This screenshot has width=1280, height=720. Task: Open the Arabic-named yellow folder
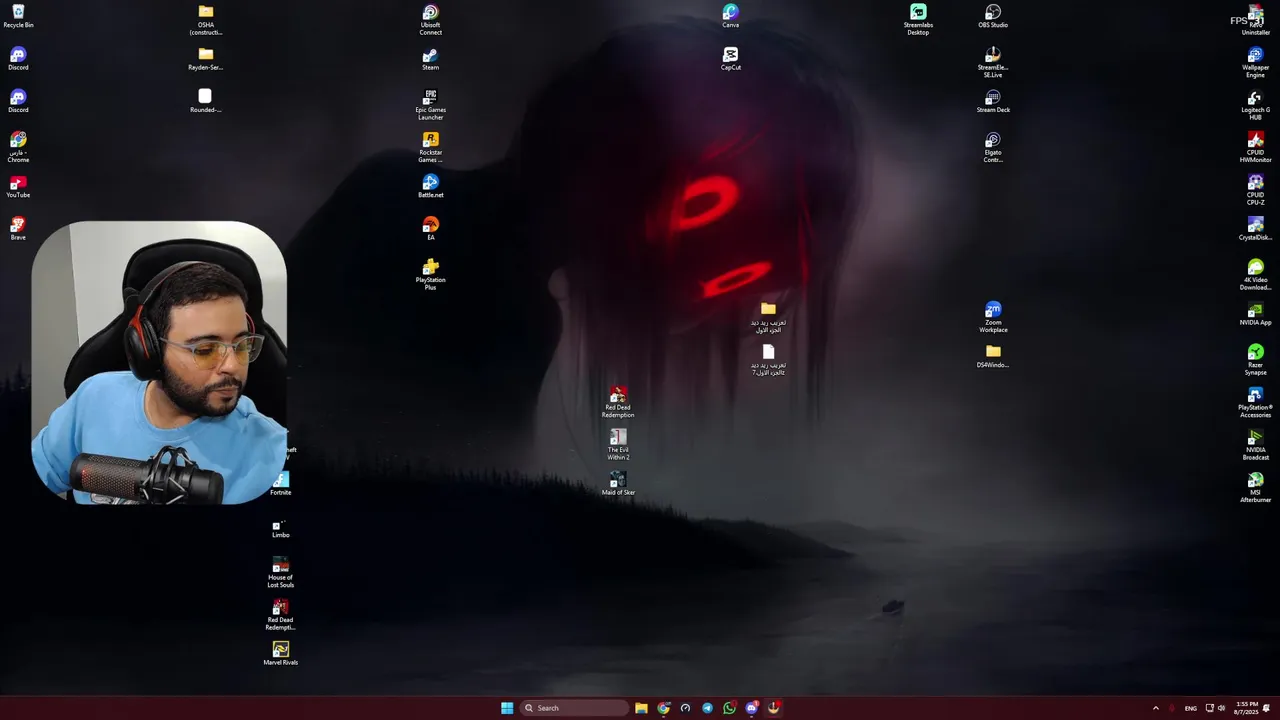pos(768,317)
